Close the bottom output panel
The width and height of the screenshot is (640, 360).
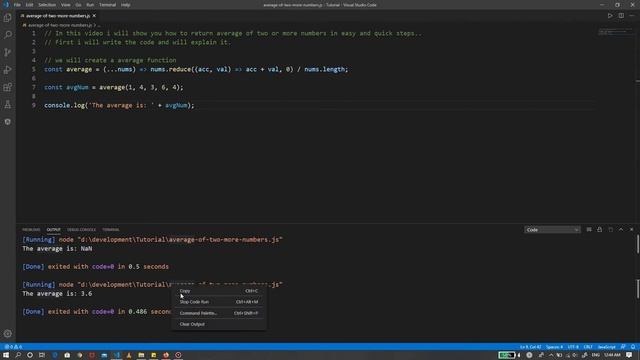631,230
